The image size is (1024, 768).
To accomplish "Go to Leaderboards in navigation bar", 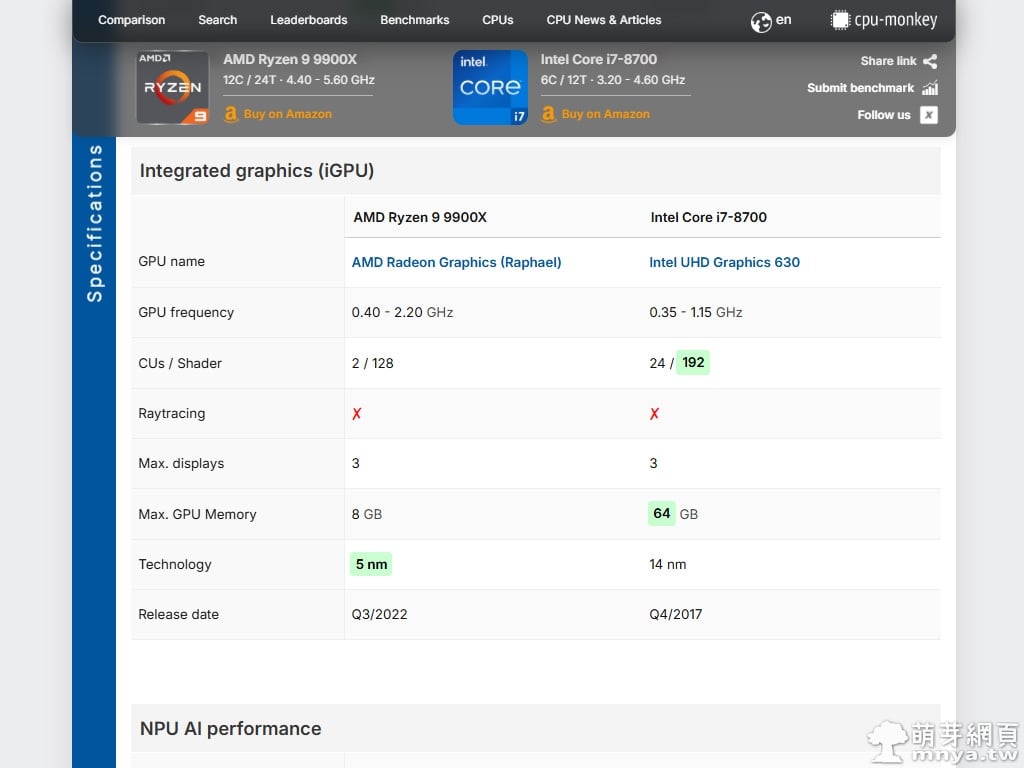I will point(308,20).
